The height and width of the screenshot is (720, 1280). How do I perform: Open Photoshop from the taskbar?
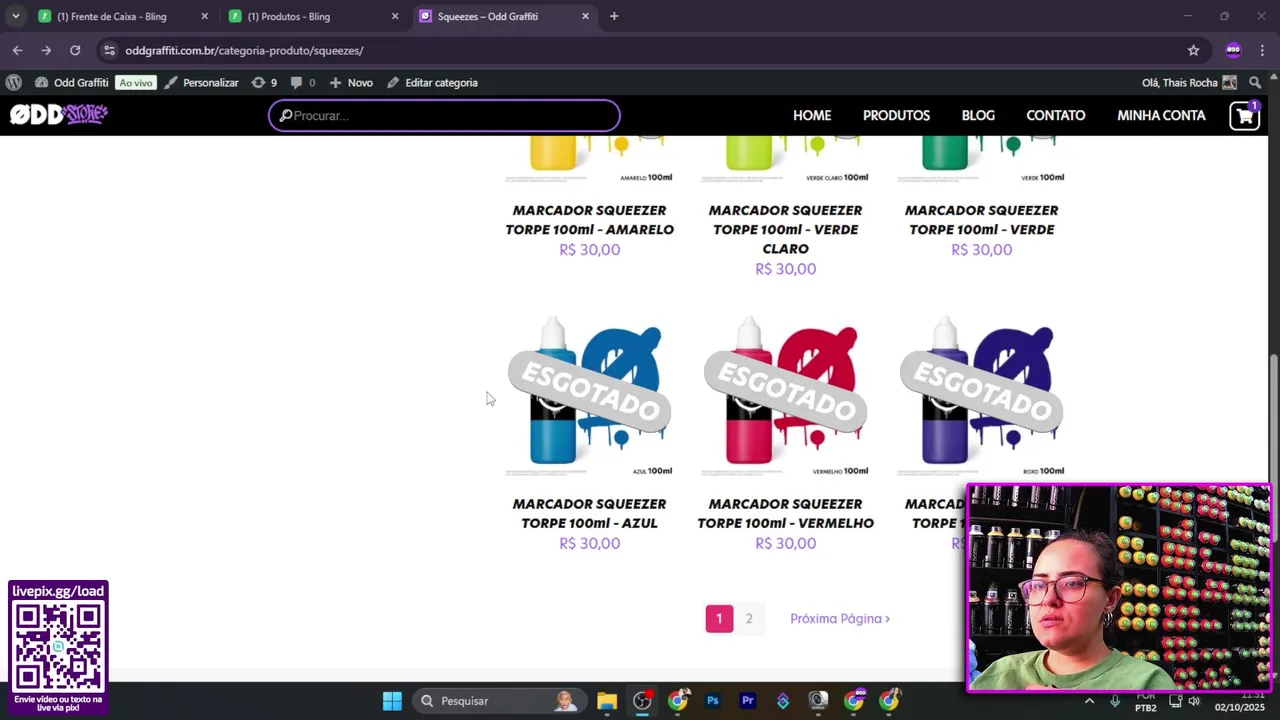pyautogui.click(x=713, y=701)
